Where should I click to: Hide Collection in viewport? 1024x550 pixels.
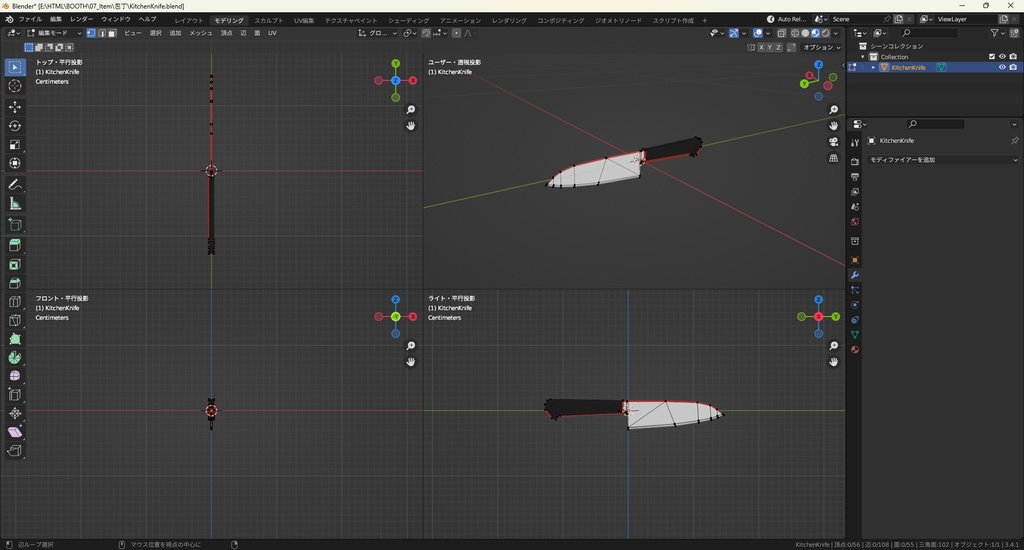[1002, 57]
